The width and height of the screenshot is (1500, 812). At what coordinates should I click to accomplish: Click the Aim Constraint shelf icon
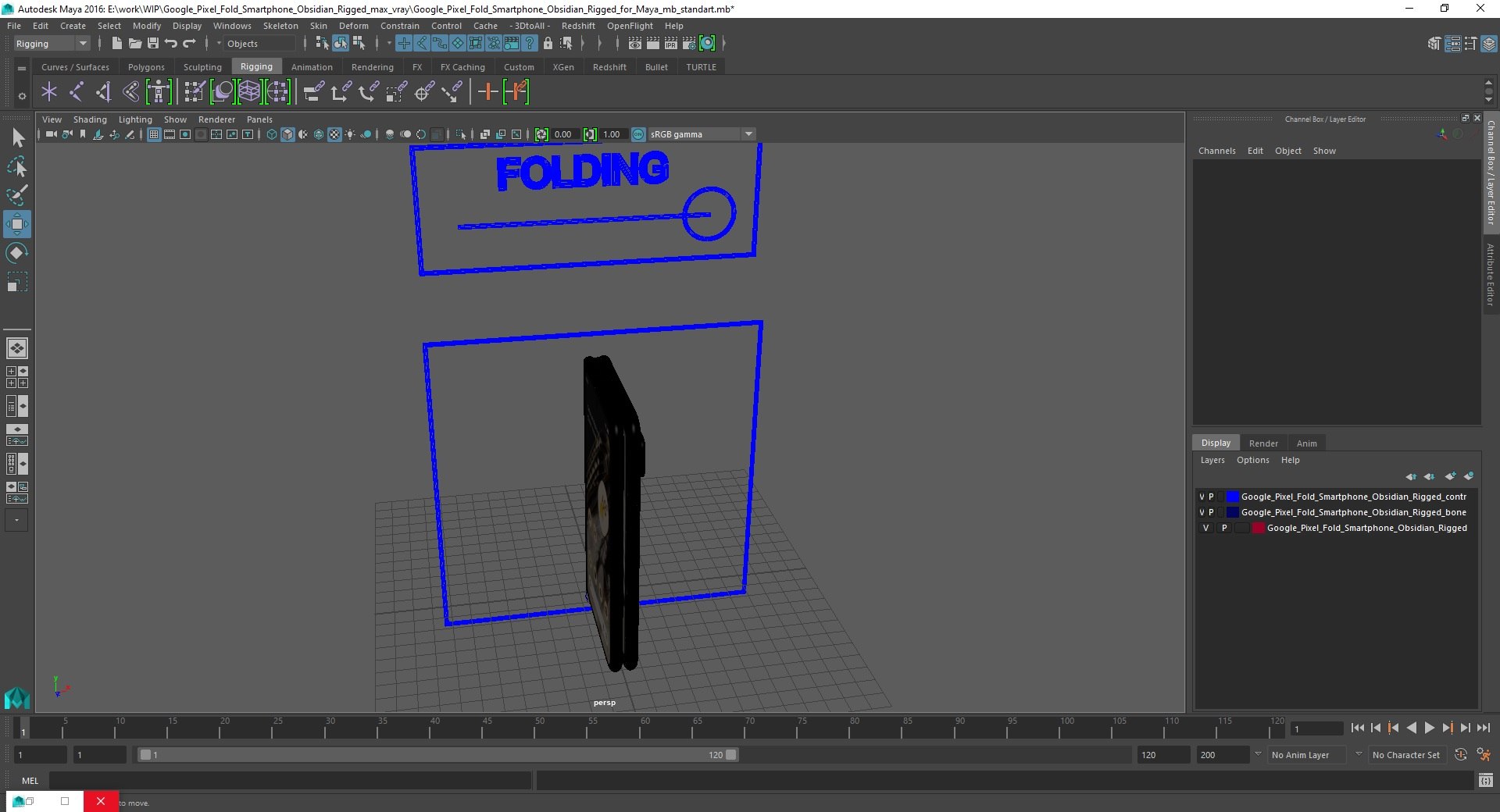point(424,92)
